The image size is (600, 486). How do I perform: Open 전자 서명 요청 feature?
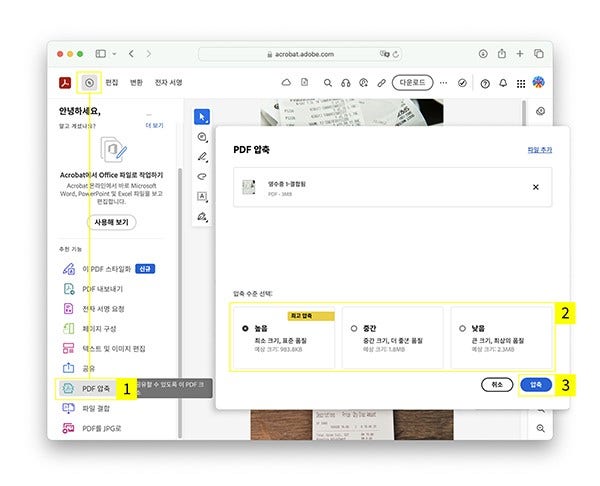[94, 309]
